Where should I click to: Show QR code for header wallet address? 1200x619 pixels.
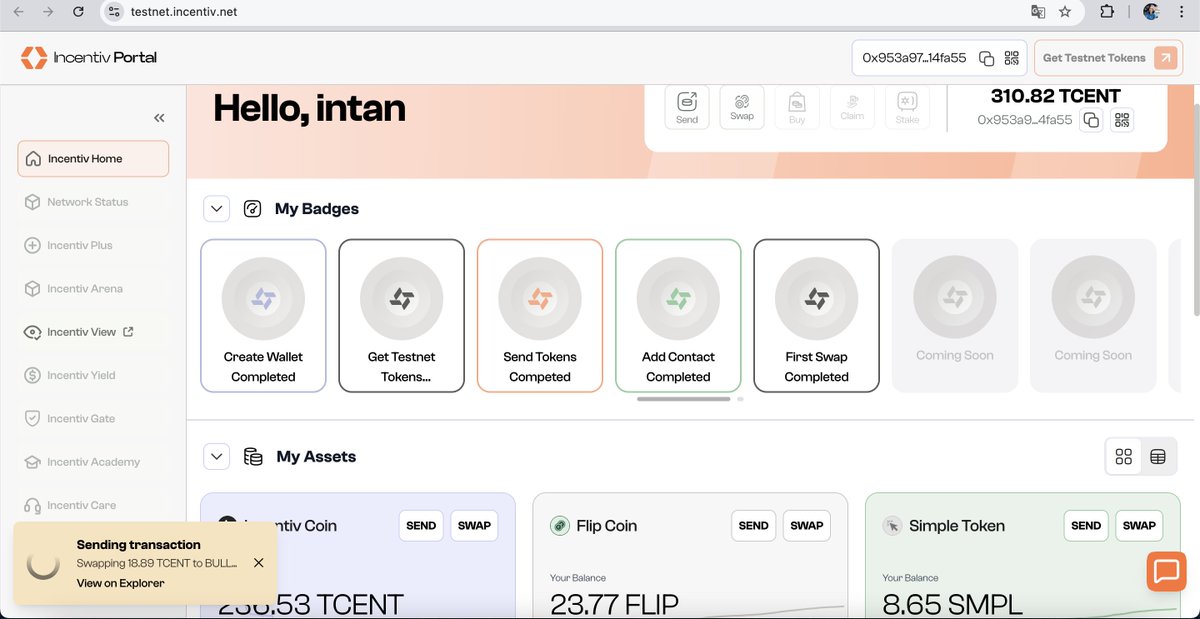pos(1011,58)
